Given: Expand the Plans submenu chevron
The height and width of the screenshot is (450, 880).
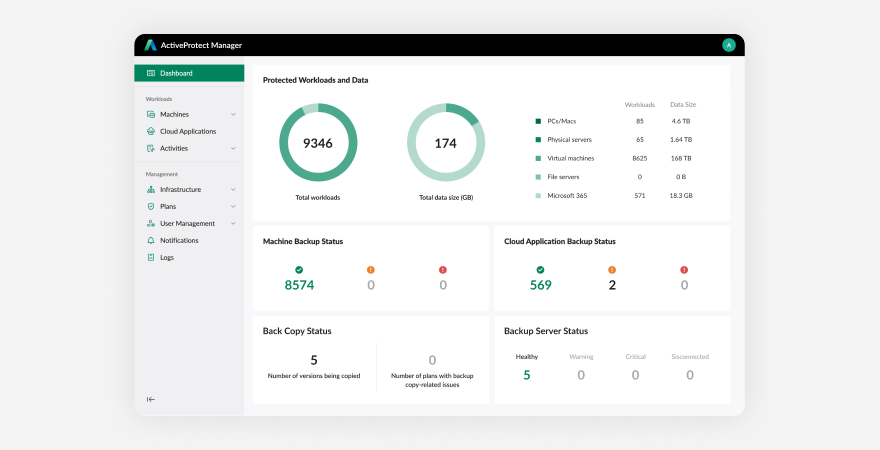Looking at the screenshot, I should pos(233,206).
